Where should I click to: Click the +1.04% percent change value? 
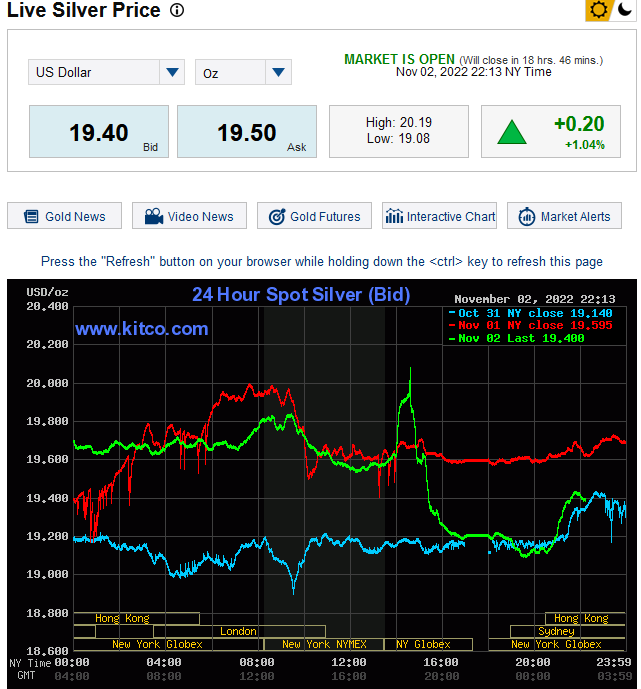tap(585, 145)
